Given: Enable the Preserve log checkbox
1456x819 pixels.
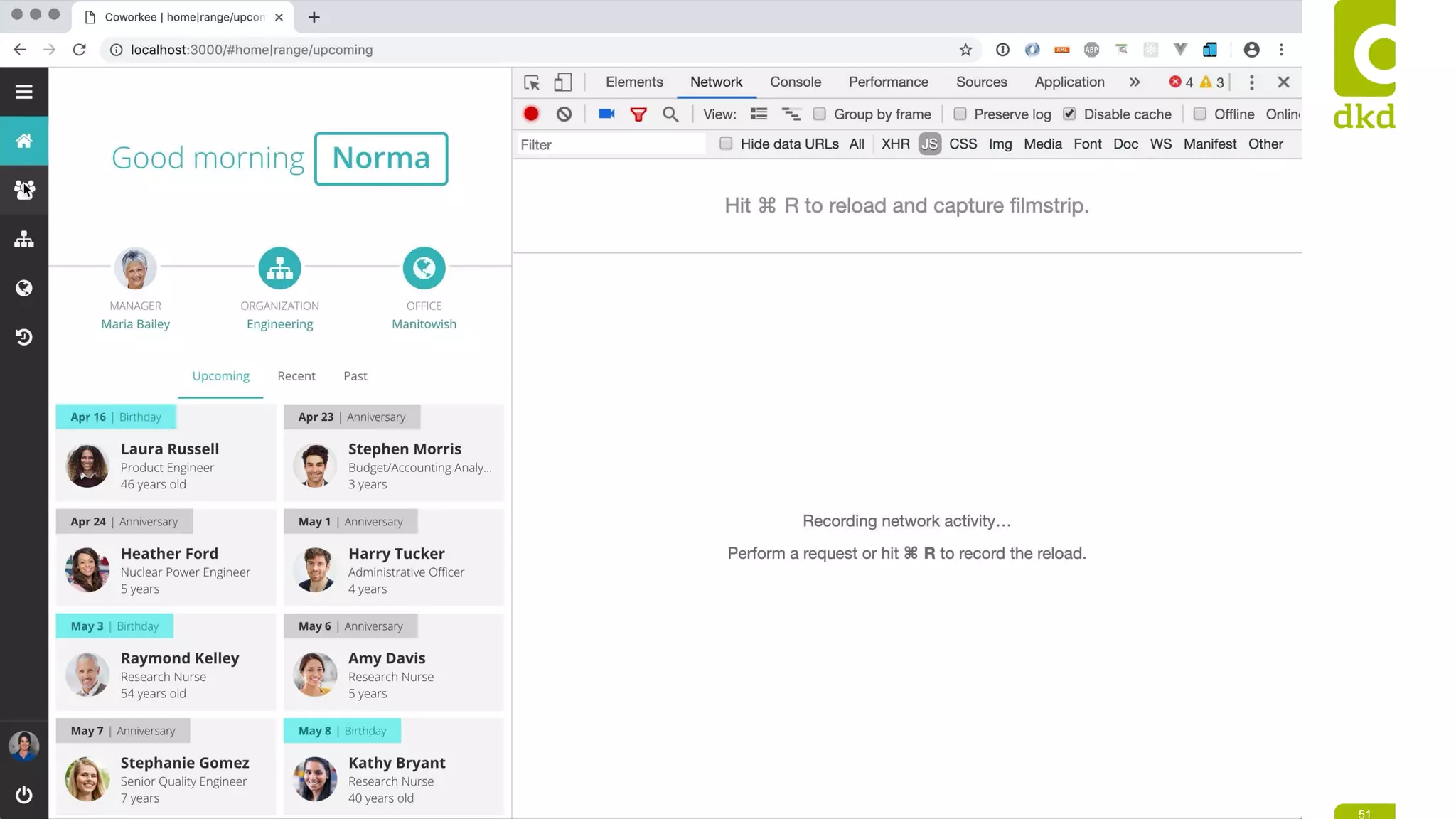Looking at the screenshot, I should [x=960, y=114].
